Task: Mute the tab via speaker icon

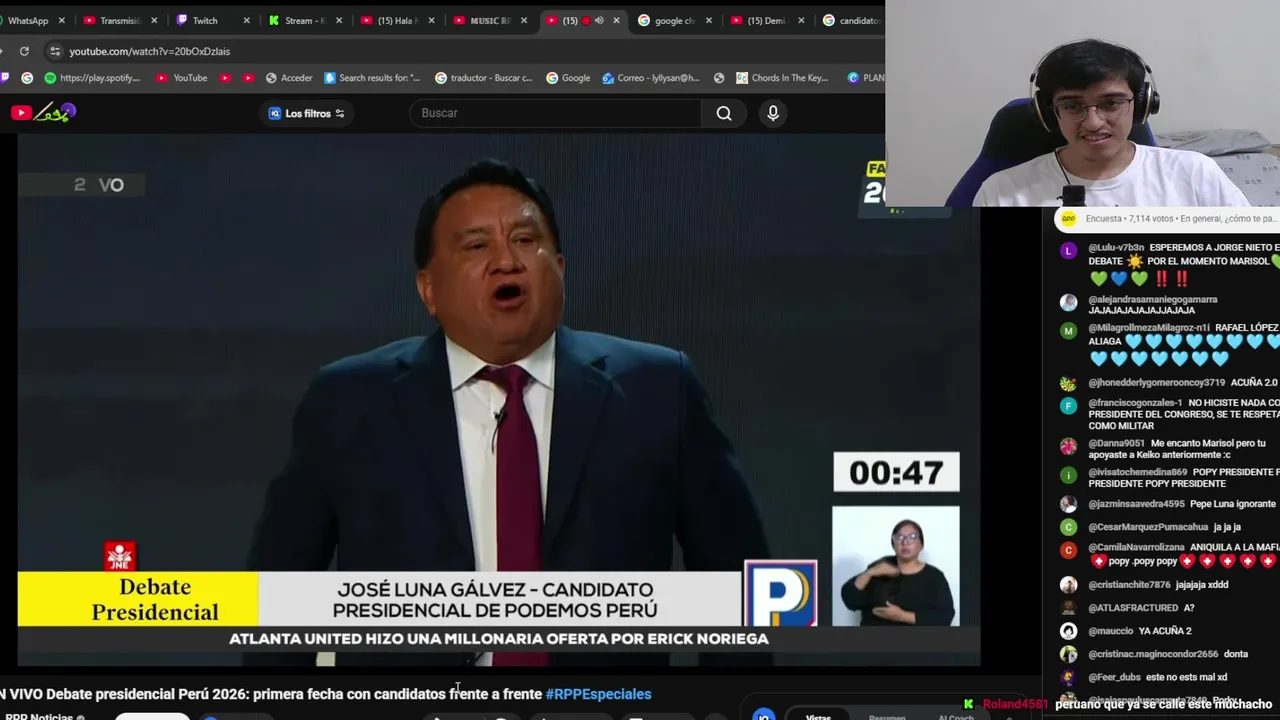Action: pyautogui.click(x=599, y=20)
